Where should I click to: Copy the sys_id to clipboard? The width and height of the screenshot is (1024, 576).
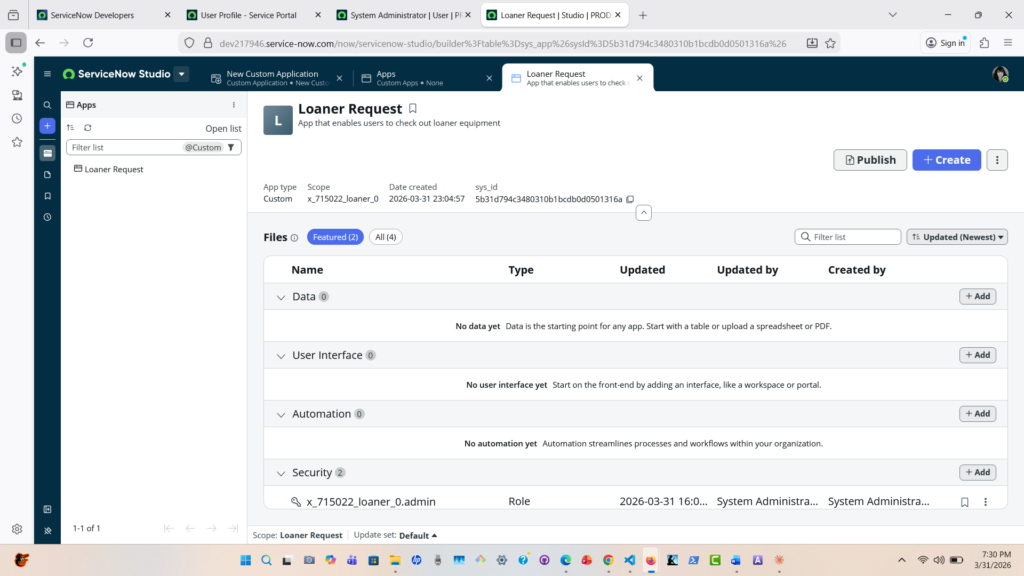[630, 199]
